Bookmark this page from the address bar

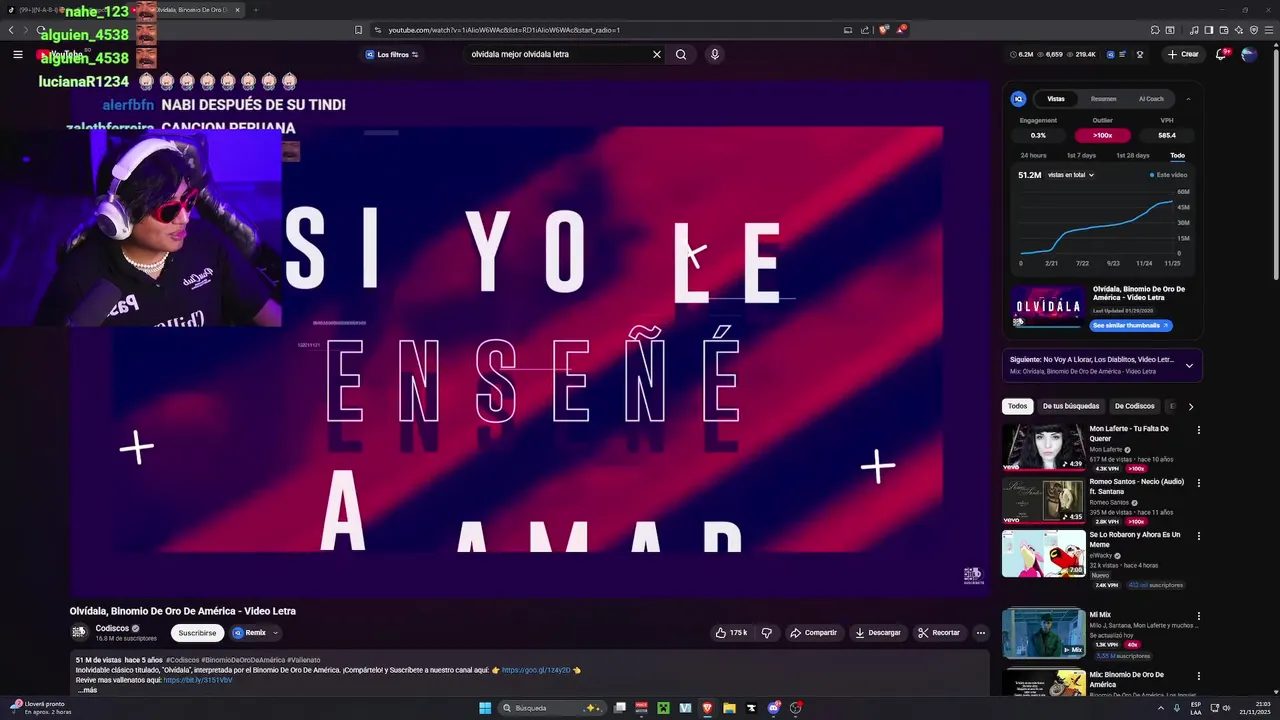358,30
